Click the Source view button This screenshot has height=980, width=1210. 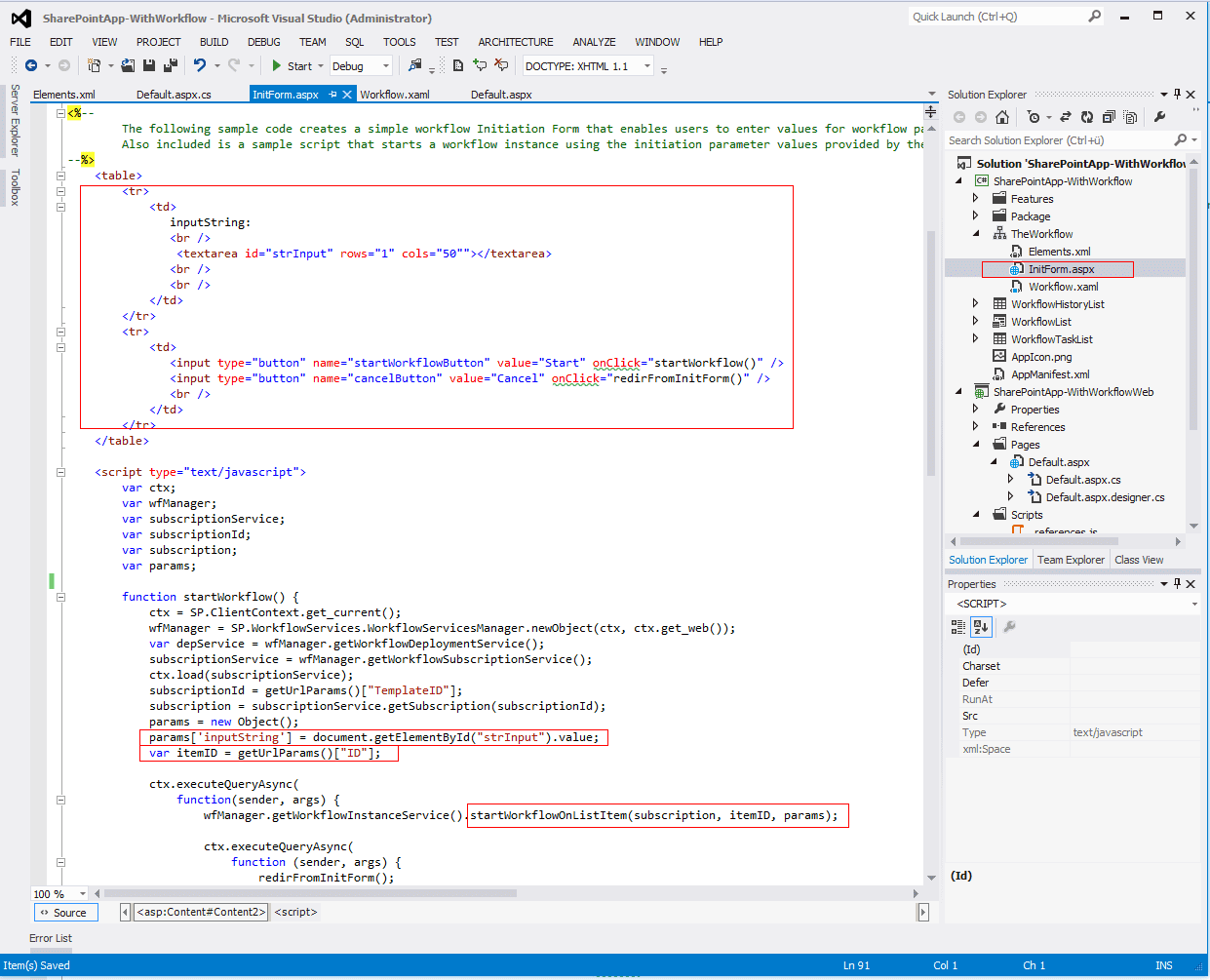pyautogui.click(x=65, y=913)
